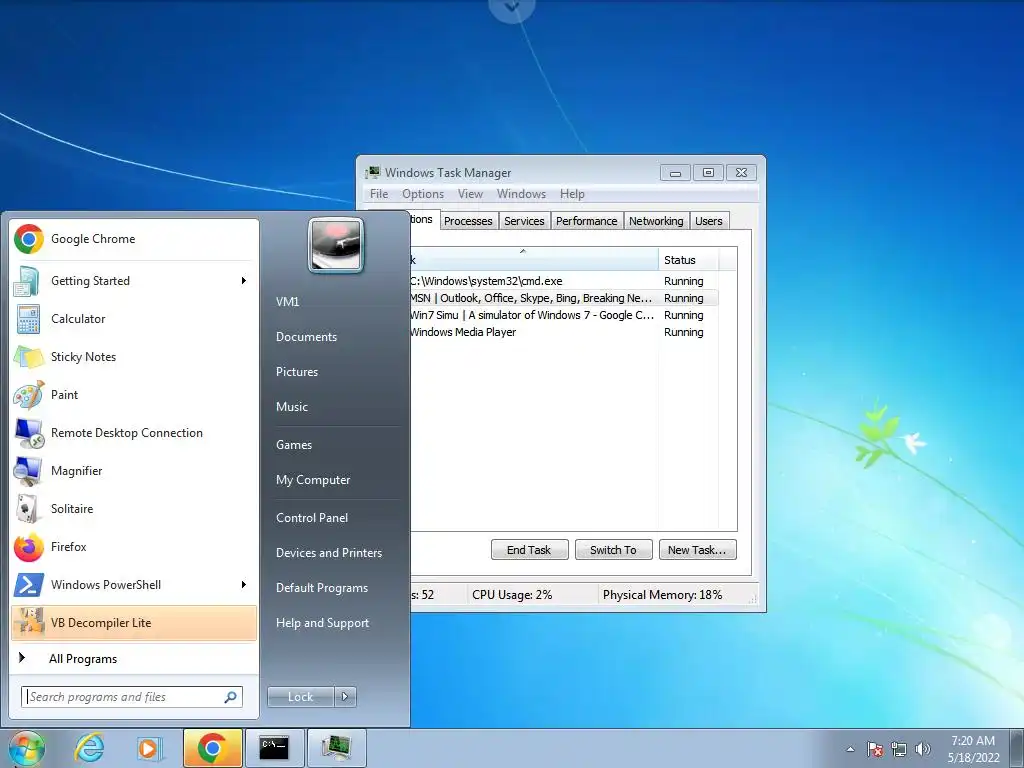Viewport: 1024px width, 768px height.
Task: Open the Sticky Notes icon
Action: (29, 357)
